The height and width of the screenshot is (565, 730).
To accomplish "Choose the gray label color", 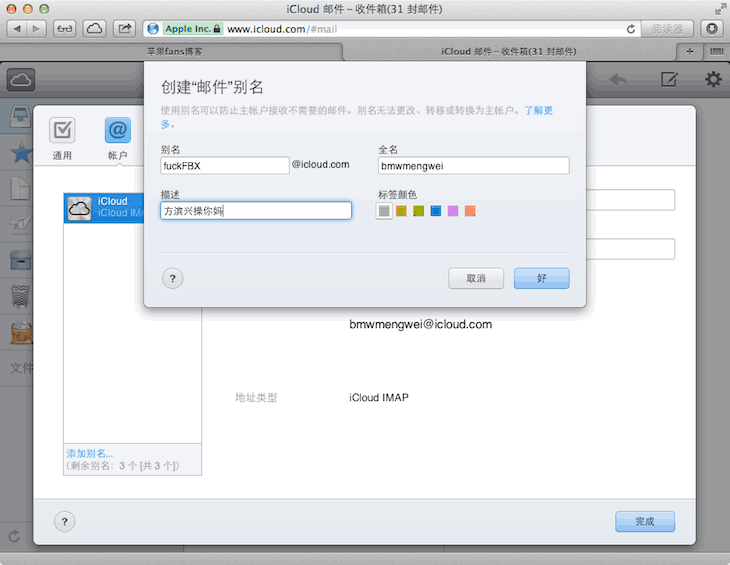I will [x=384, y=211].
